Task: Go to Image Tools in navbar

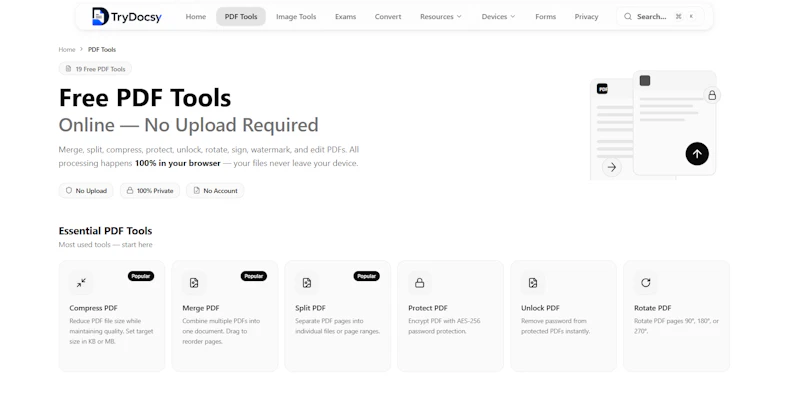Action: [x=296, y=17]
